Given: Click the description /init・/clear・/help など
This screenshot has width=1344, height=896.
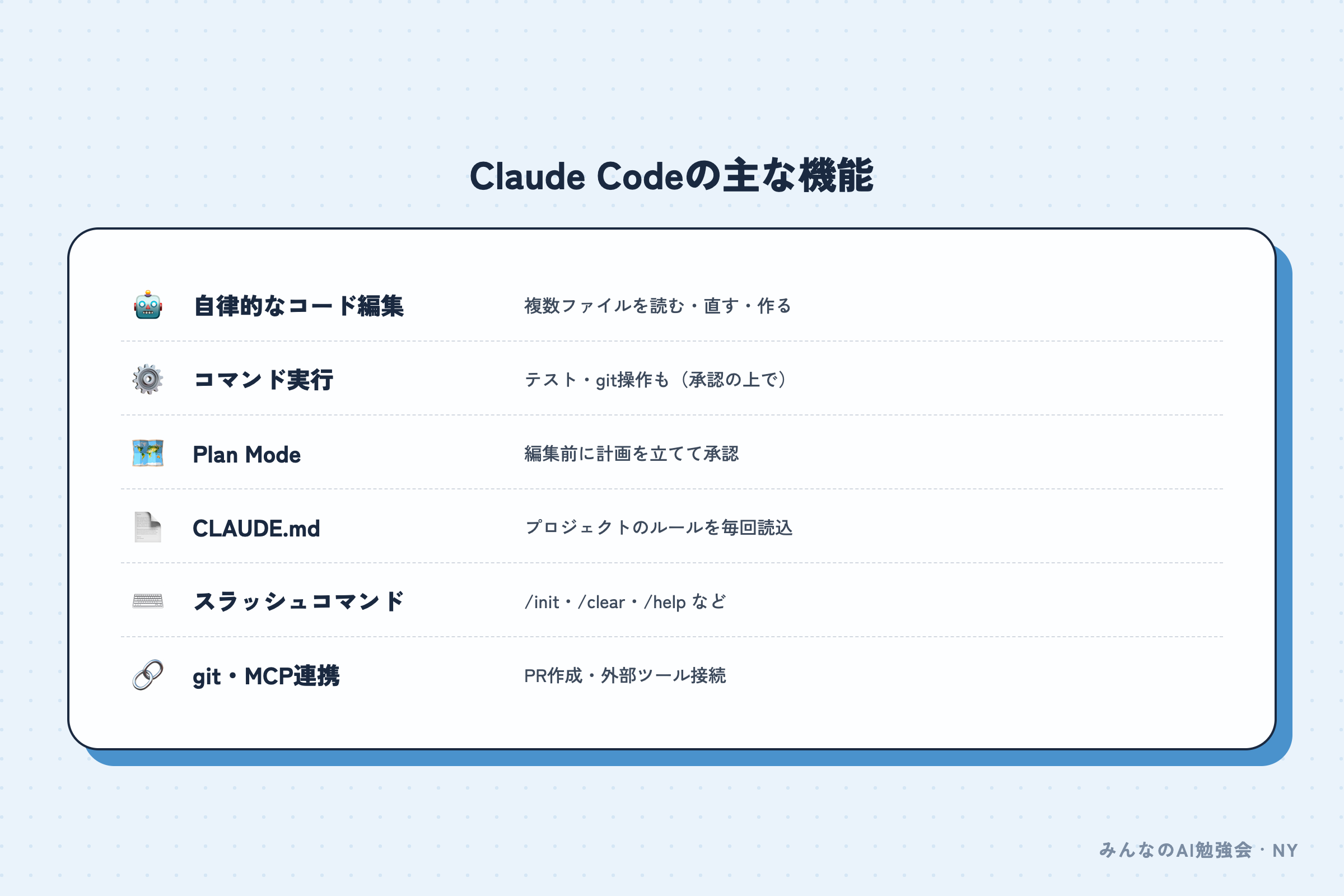Looking at the screenshot, I should [x=626, y=601].
